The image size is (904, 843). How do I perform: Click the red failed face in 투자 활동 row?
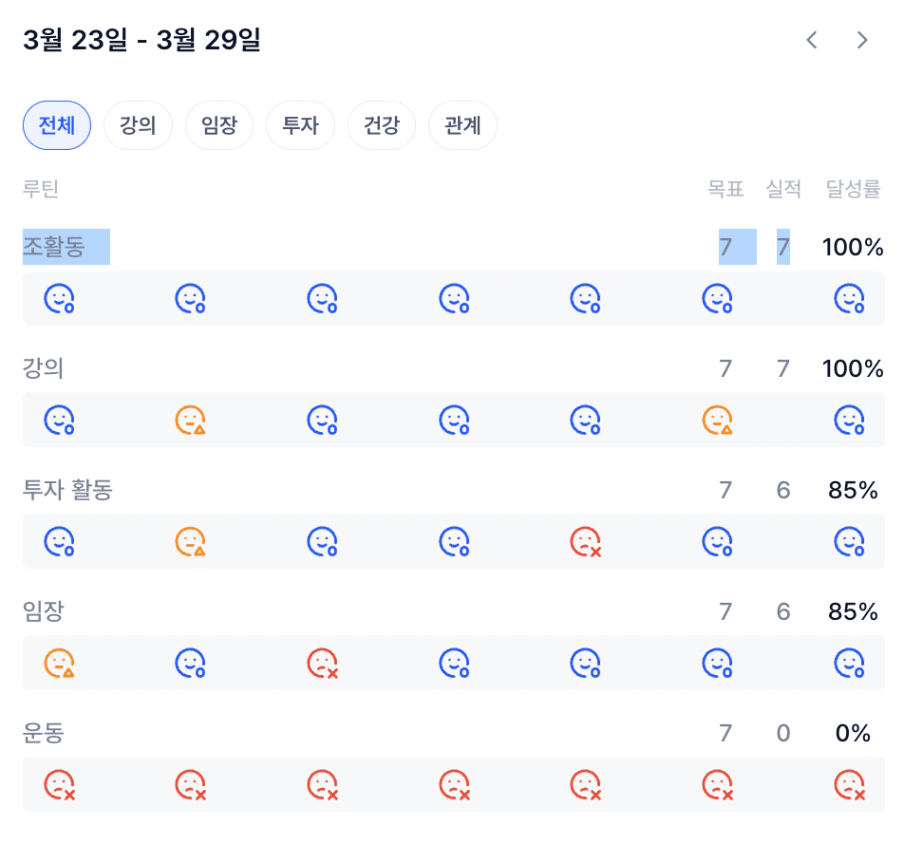[585, 542]
